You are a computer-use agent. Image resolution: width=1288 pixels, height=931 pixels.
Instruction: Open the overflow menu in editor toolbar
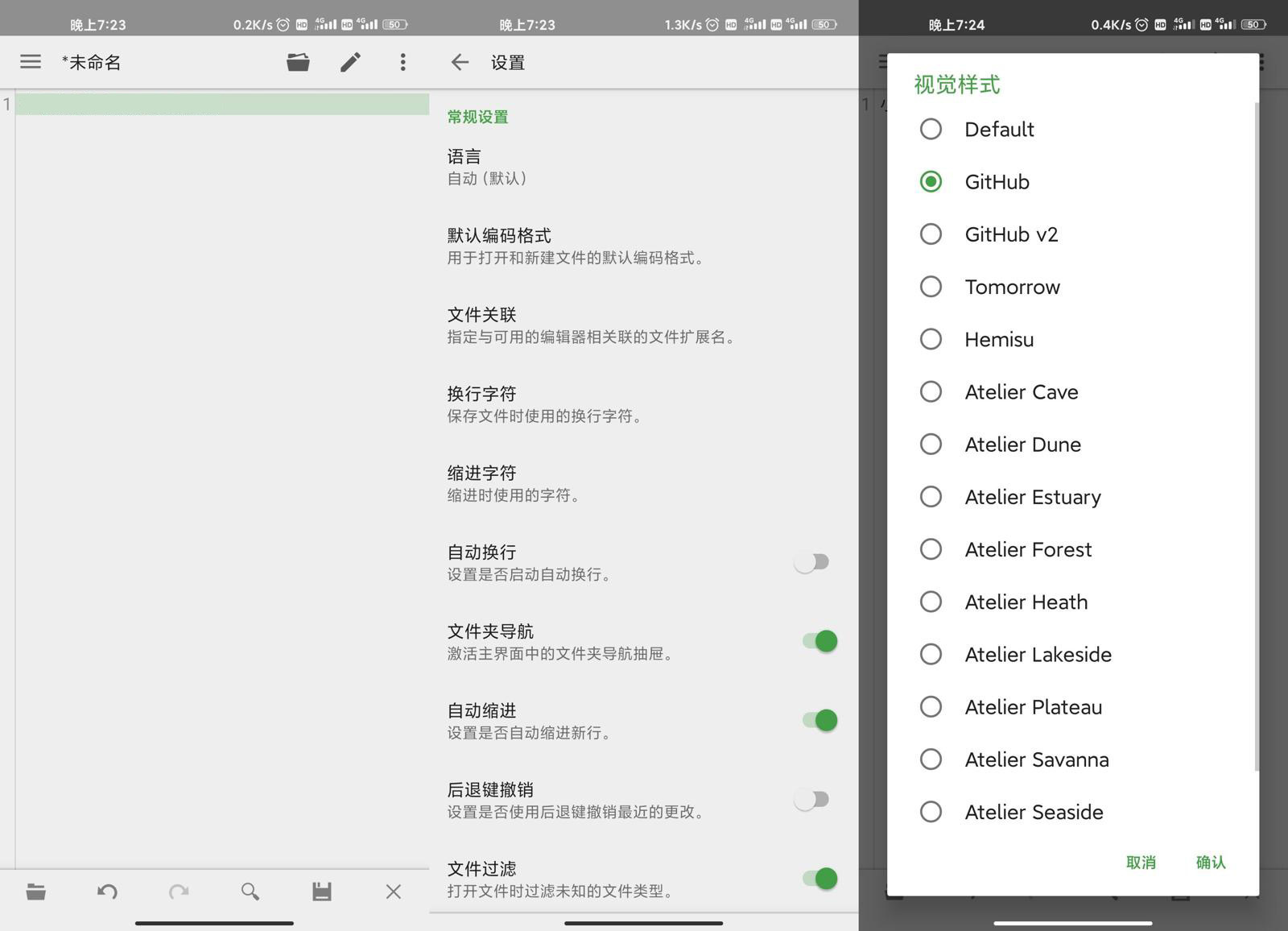[x=402, y=61]
